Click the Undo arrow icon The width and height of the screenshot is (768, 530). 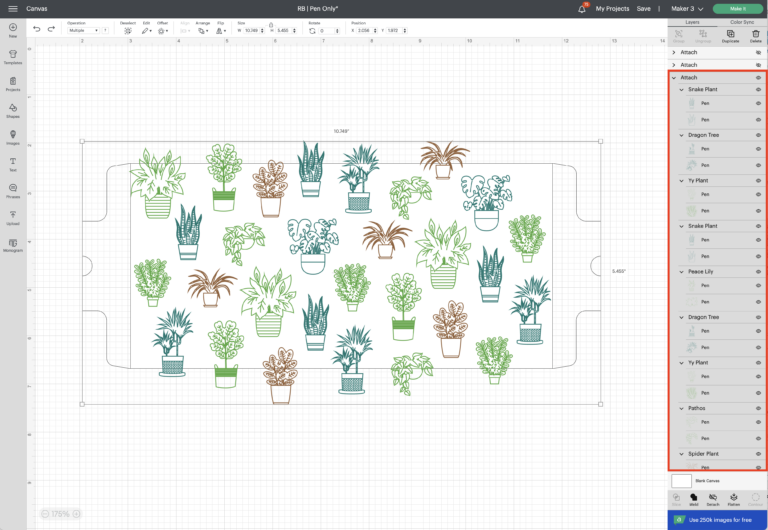37,29
